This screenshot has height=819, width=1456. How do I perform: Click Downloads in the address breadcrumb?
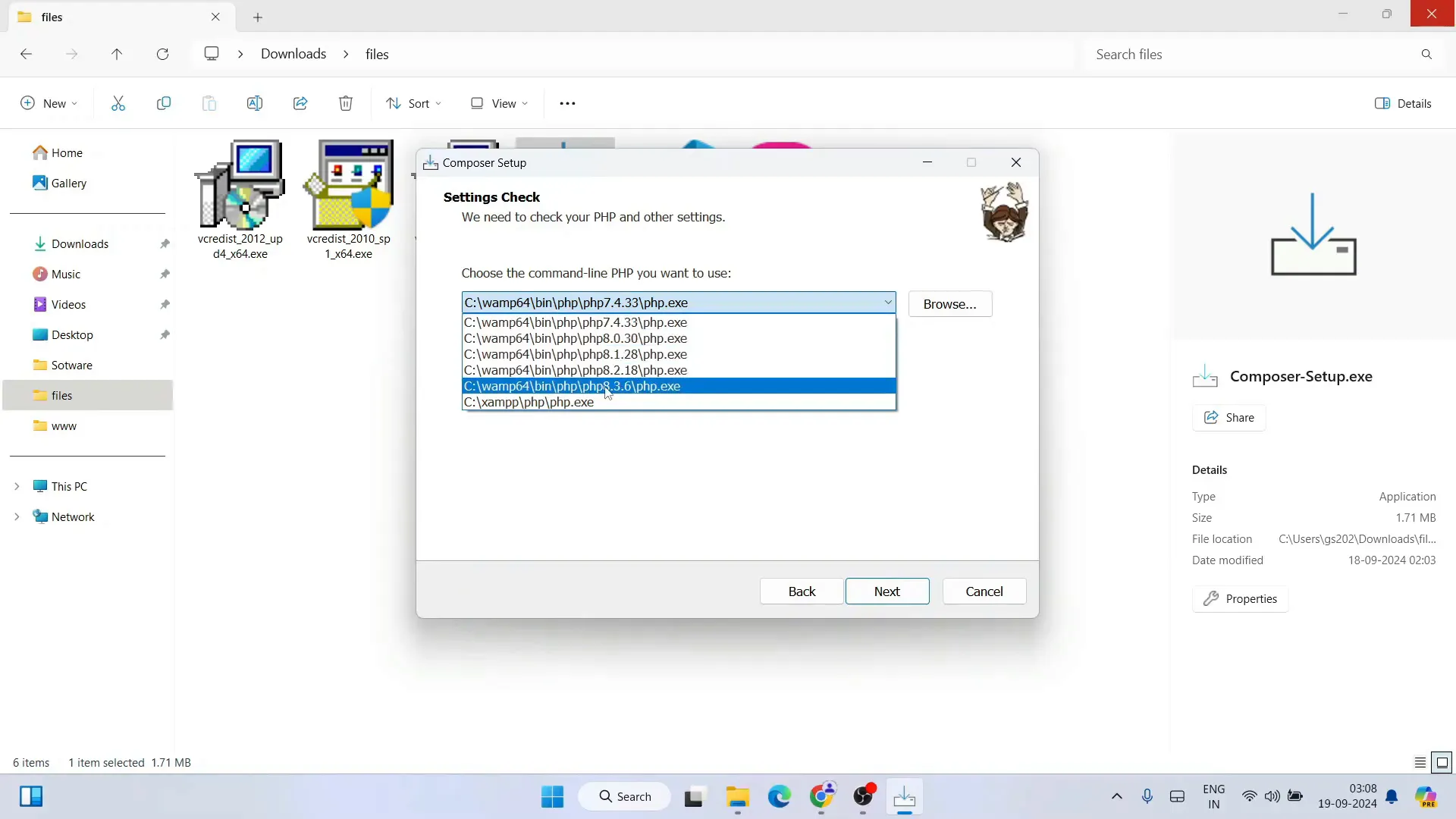[x=293, y=54]
